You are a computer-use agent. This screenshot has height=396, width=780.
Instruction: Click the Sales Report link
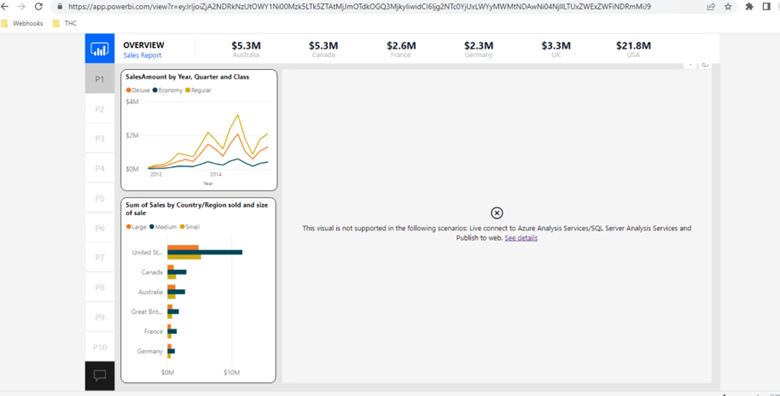click(142, 55)
